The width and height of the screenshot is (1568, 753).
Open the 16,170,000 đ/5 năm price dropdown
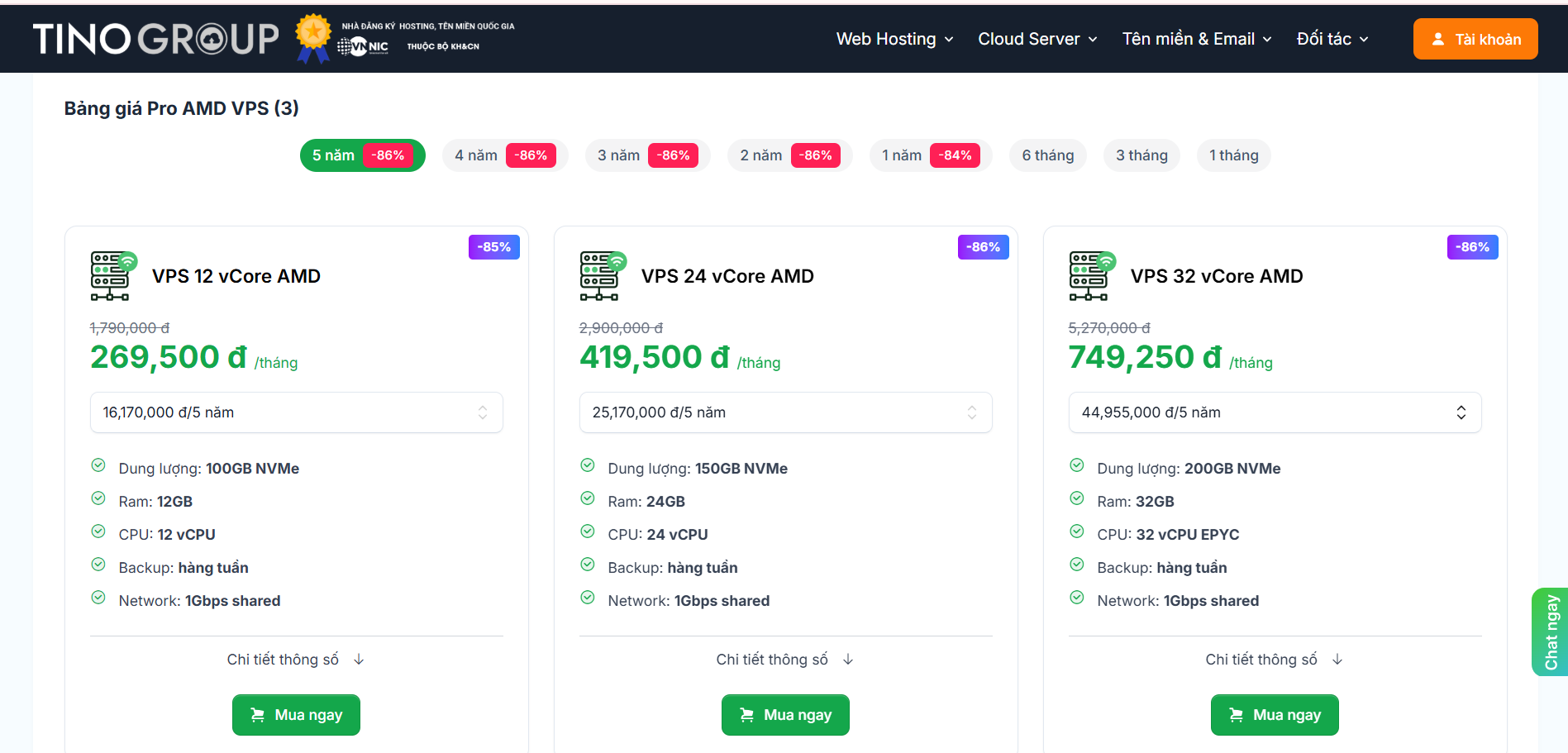(x=296, y=412)
